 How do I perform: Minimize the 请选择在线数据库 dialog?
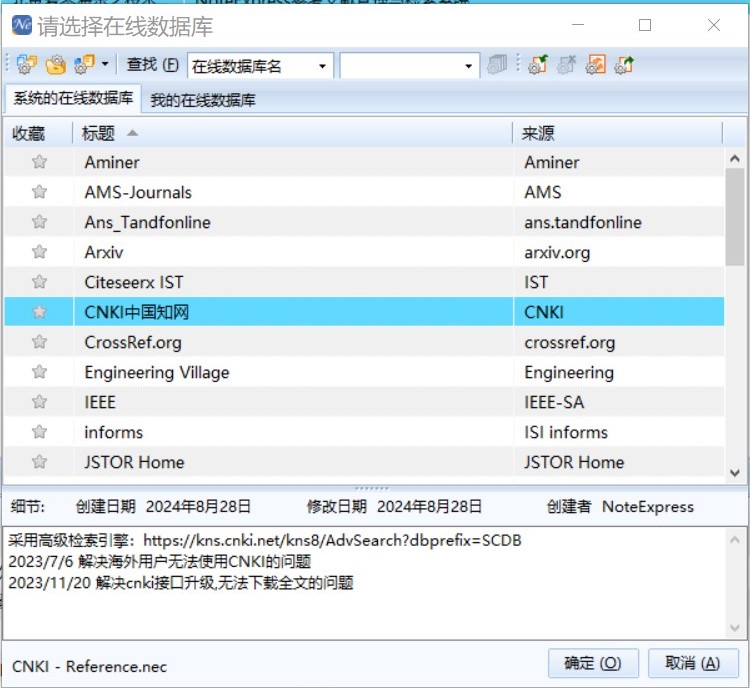(x=578, y=25)
